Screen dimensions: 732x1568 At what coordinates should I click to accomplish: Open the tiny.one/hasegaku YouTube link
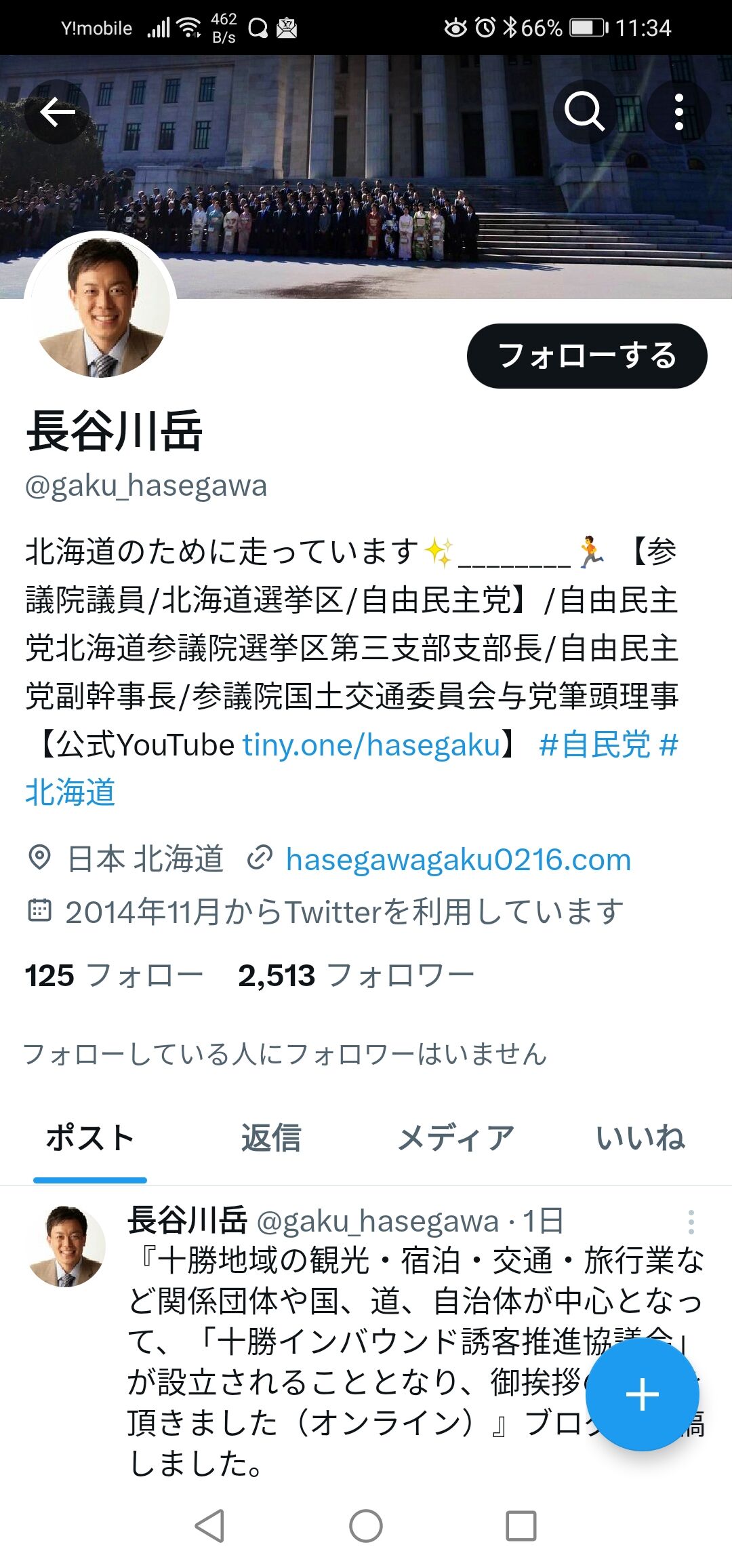click(371, 745)
